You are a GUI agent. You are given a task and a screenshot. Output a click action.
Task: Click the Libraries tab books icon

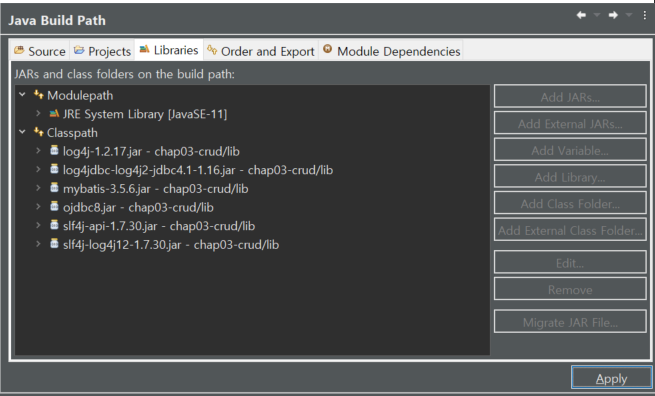coord(144,49)
